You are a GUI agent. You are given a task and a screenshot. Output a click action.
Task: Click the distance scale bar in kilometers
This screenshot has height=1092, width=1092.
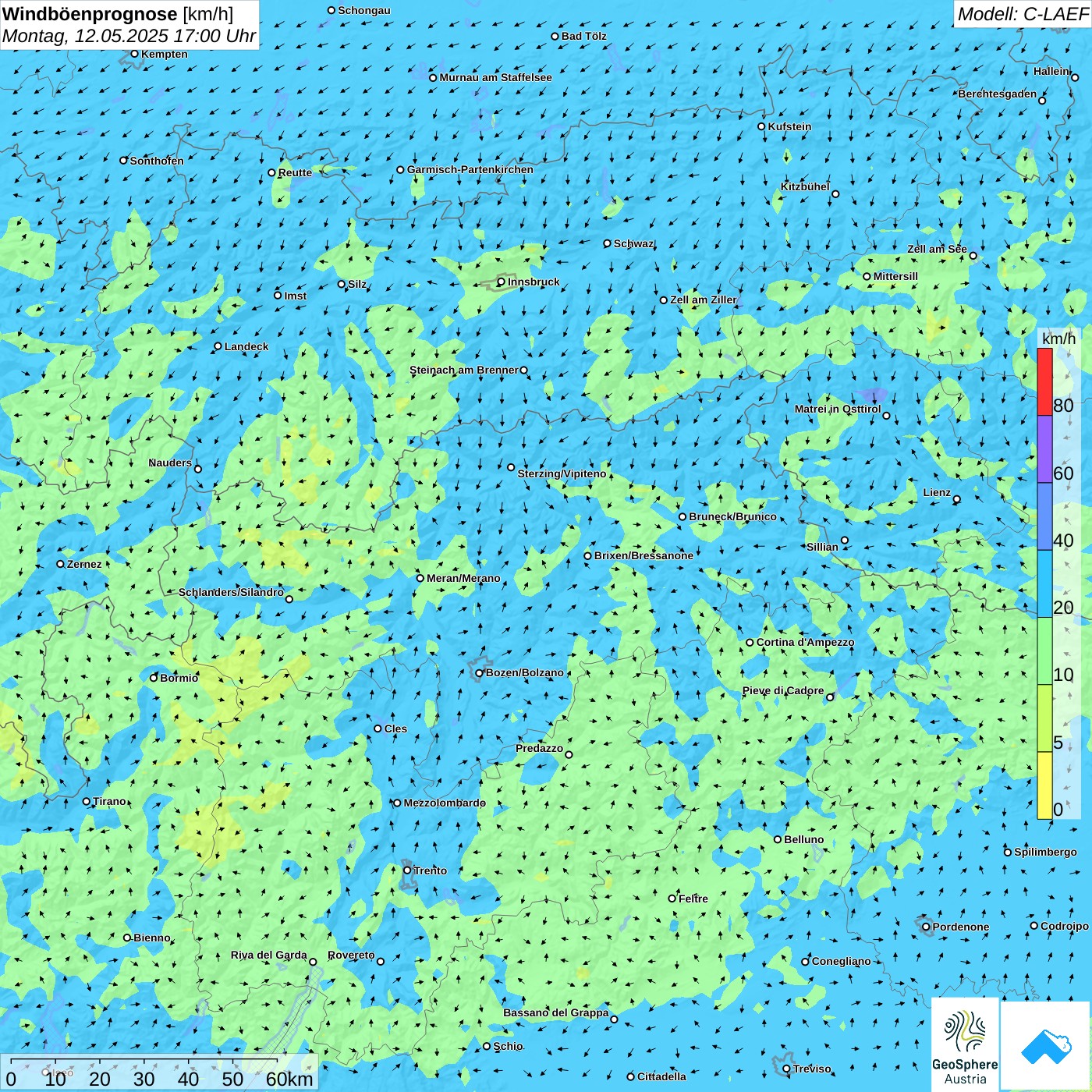click(159, 1072)
